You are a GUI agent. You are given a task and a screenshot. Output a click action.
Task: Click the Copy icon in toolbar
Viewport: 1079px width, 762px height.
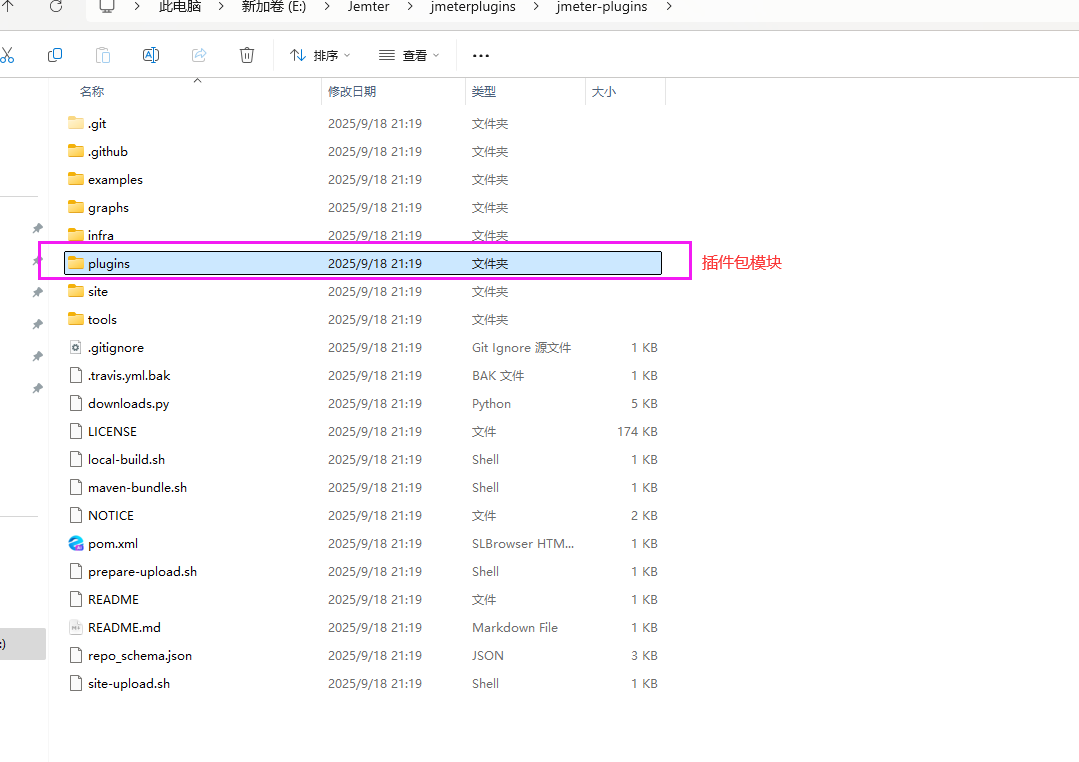pos(55,55)
